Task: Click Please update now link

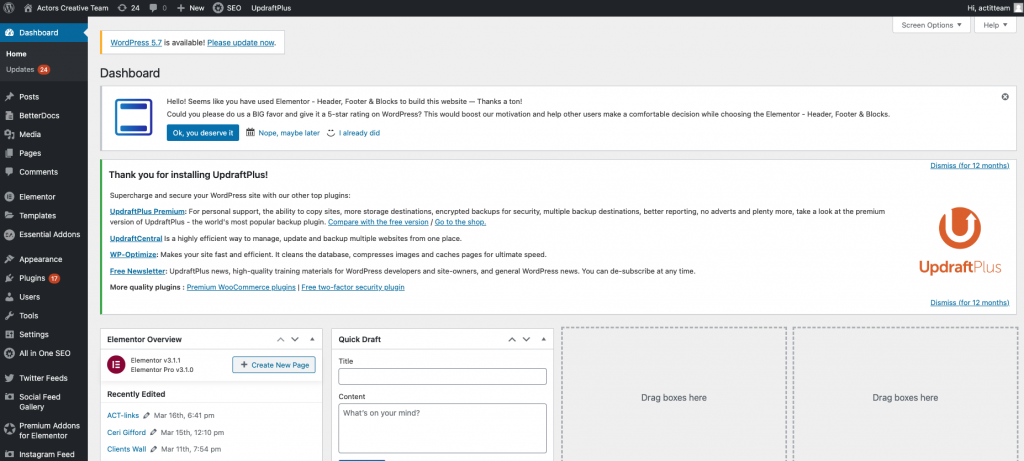Action: pos(241,42)
